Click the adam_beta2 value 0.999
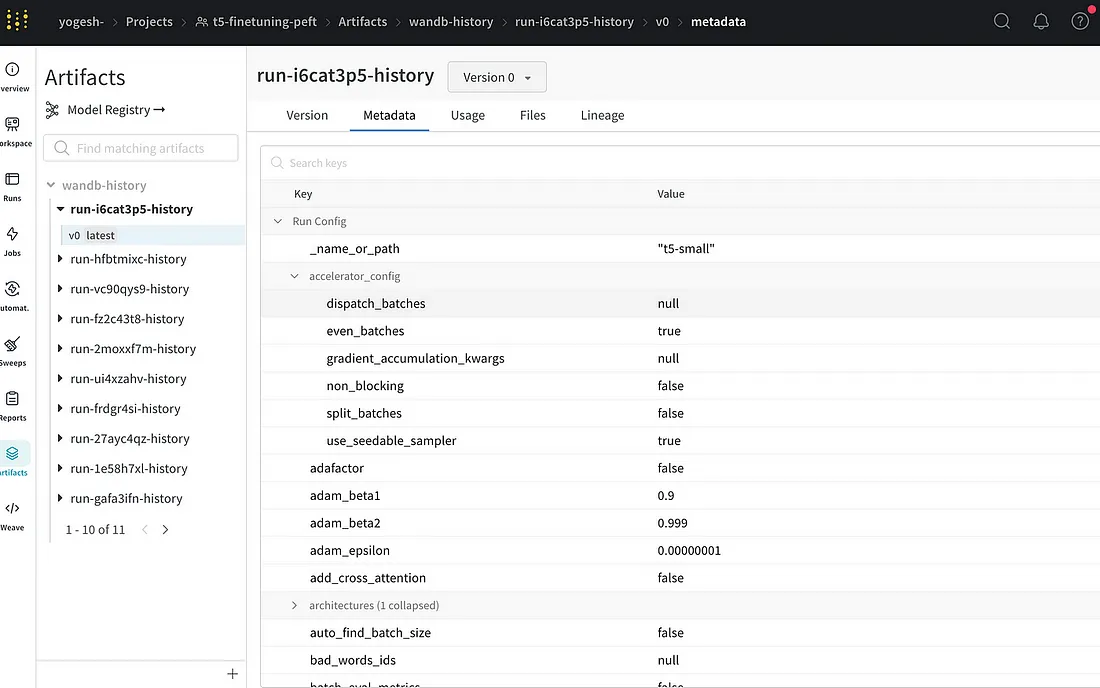Screen dimensions: 1100x688 click(672, 523)
